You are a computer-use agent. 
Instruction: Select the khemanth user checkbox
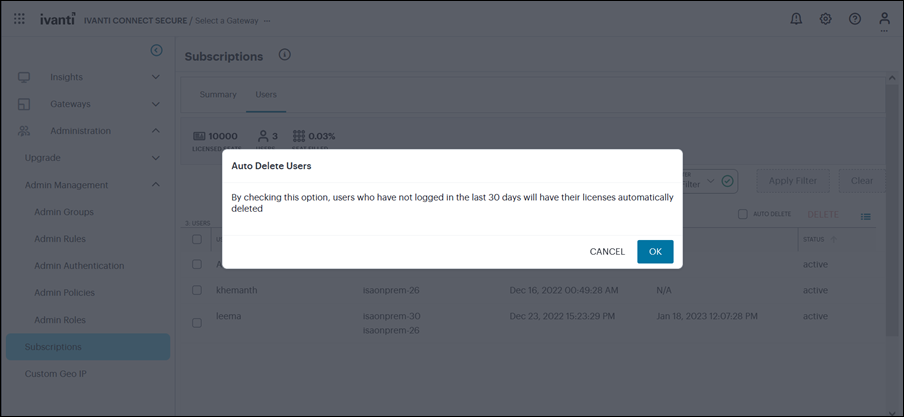click(197, 290)
